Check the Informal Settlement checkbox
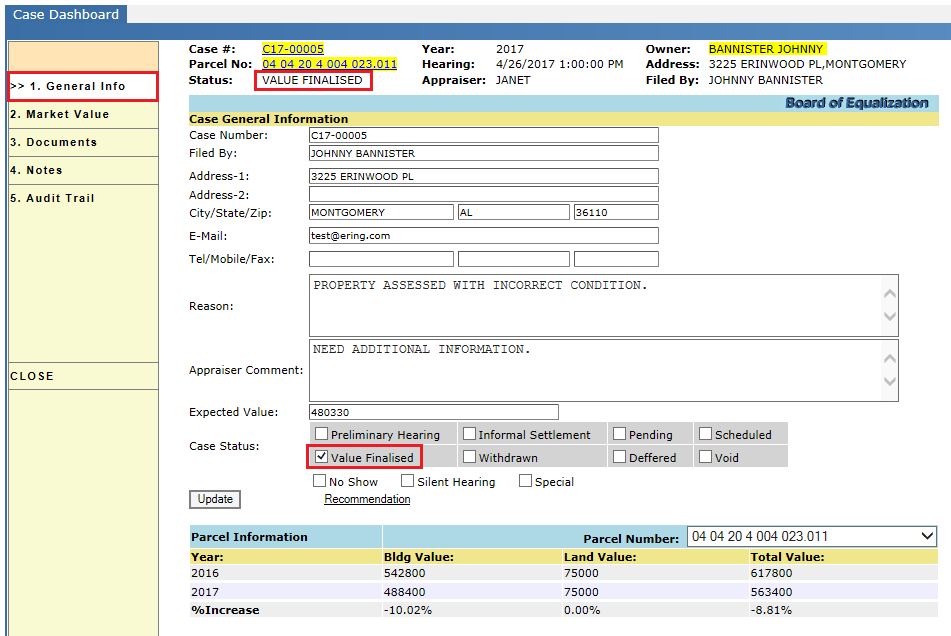 coord(469,434)
